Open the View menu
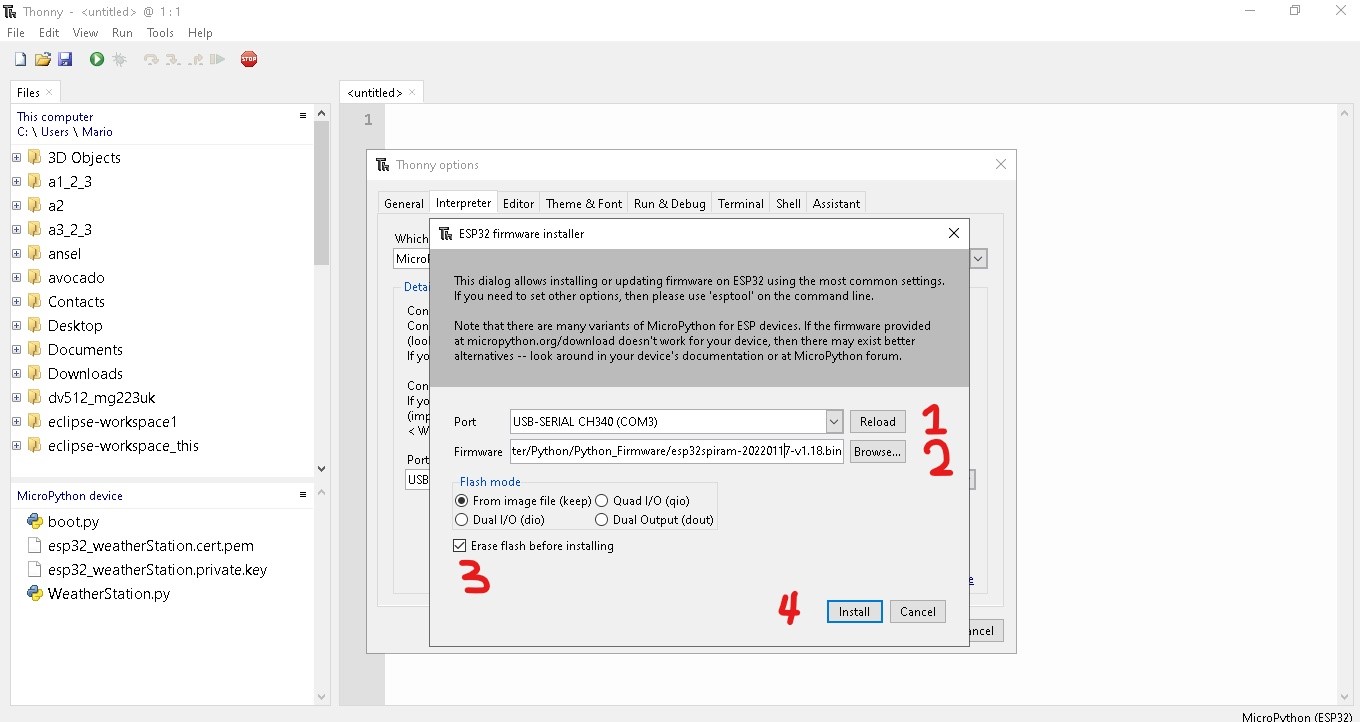This screenshot has height=722, width=1360. point(85,33)
